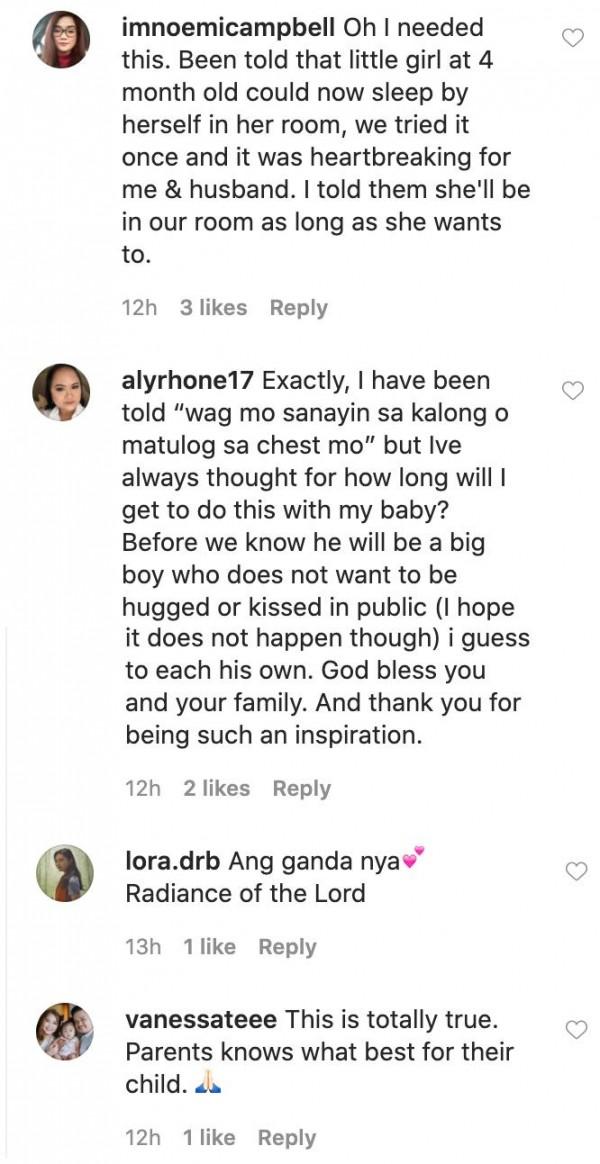This screenshot has height=1164, width=600.
Task: Reply to vanessateee's comment
Action: [287, 1137]
